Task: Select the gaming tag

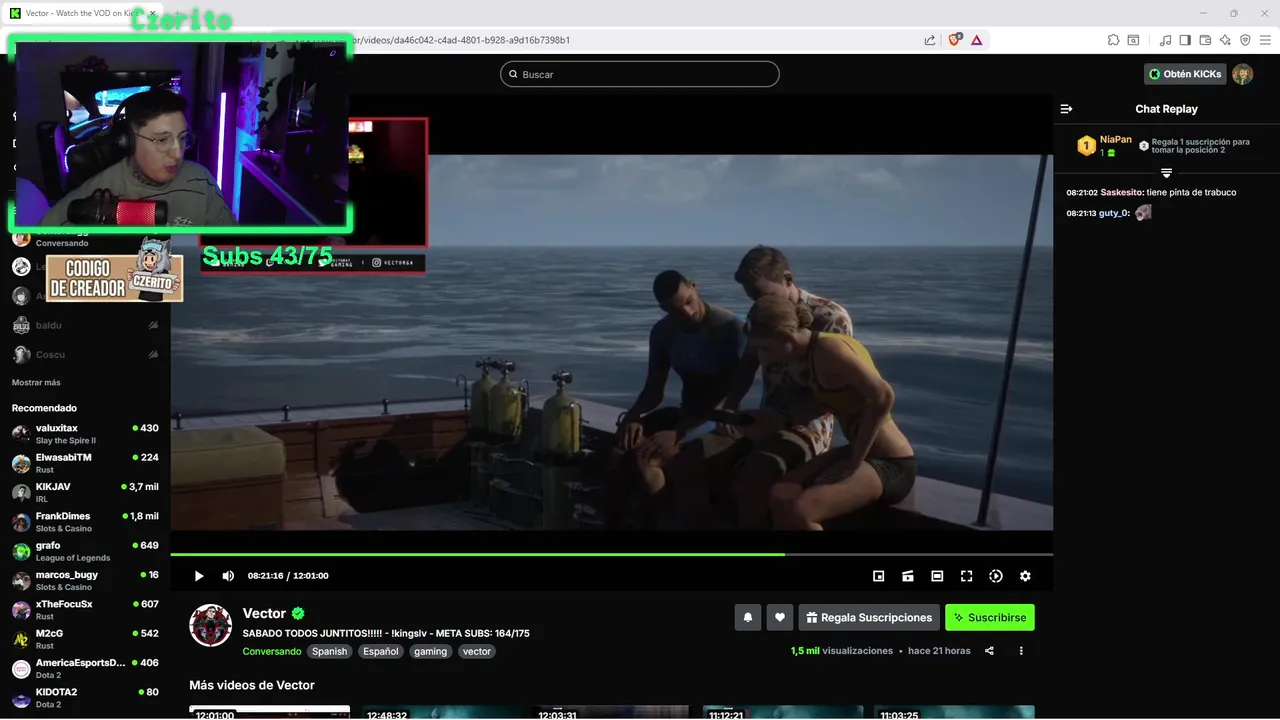Action: click(x=431, y=651)
